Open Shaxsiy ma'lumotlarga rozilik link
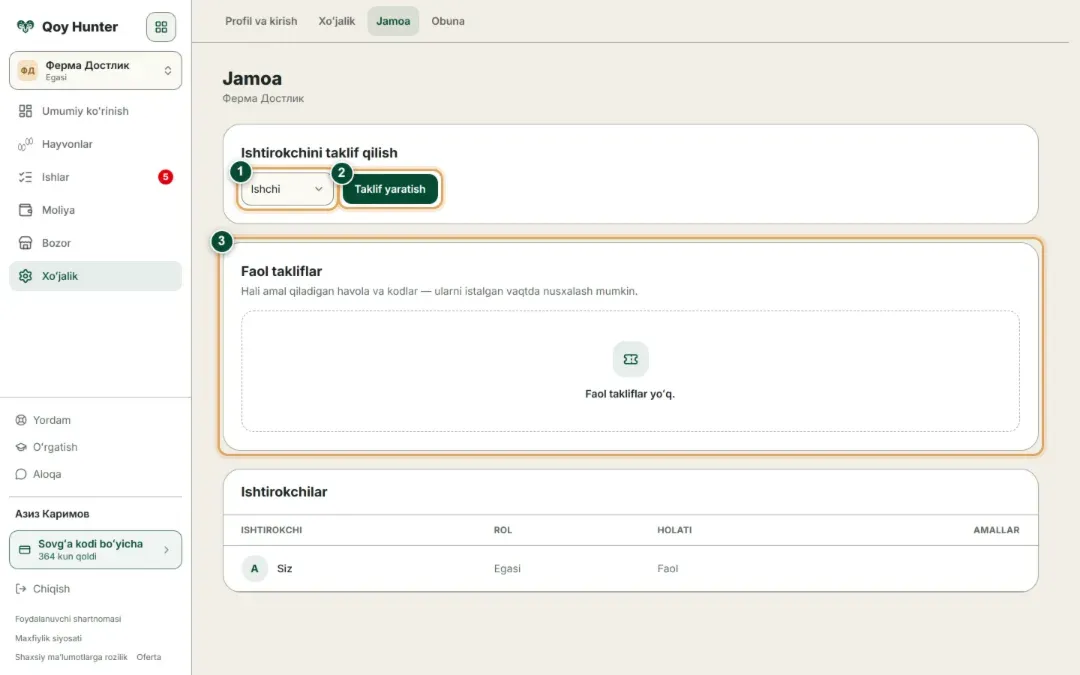The image size is (1080, 675). tap(72, 657)
